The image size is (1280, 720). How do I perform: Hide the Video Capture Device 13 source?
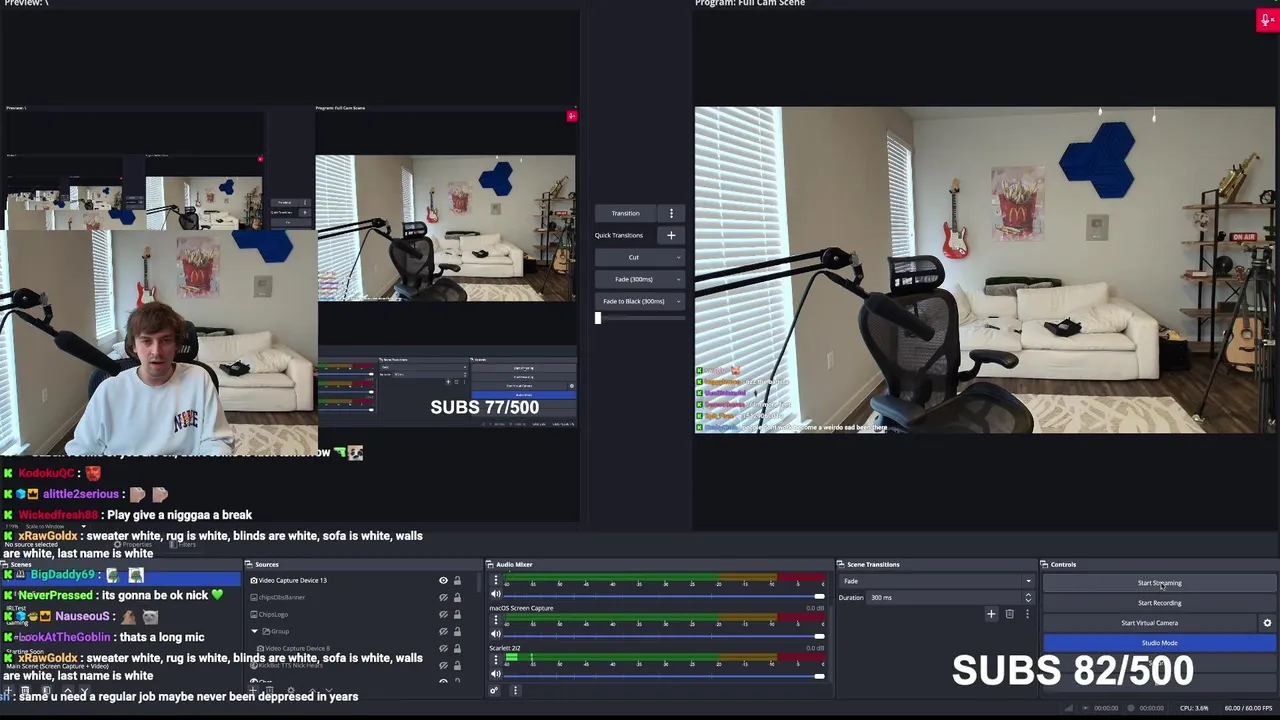point(443,580)
